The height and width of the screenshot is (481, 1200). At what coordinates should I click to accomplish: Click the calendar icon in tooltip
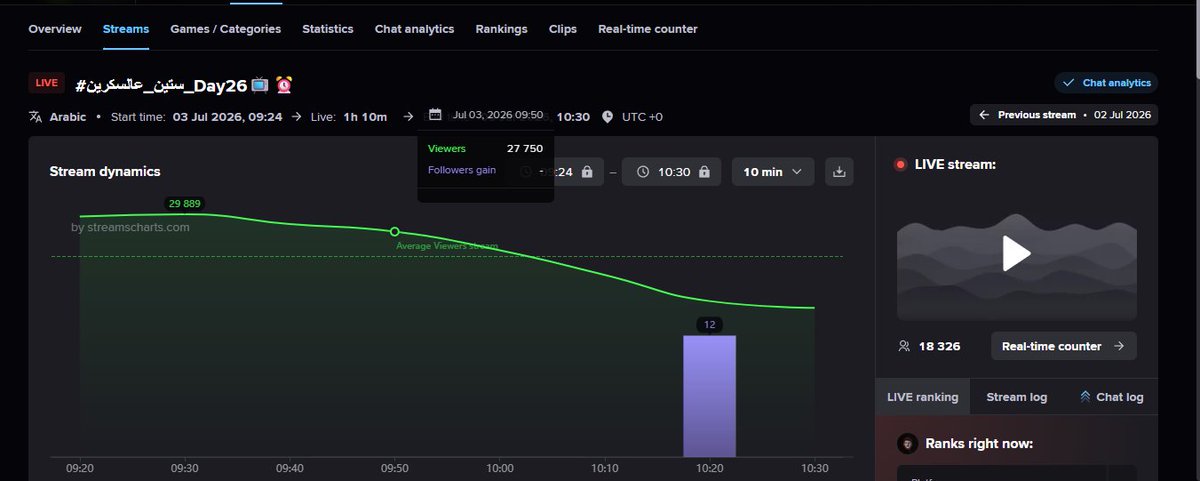click(x=435, y=114)
